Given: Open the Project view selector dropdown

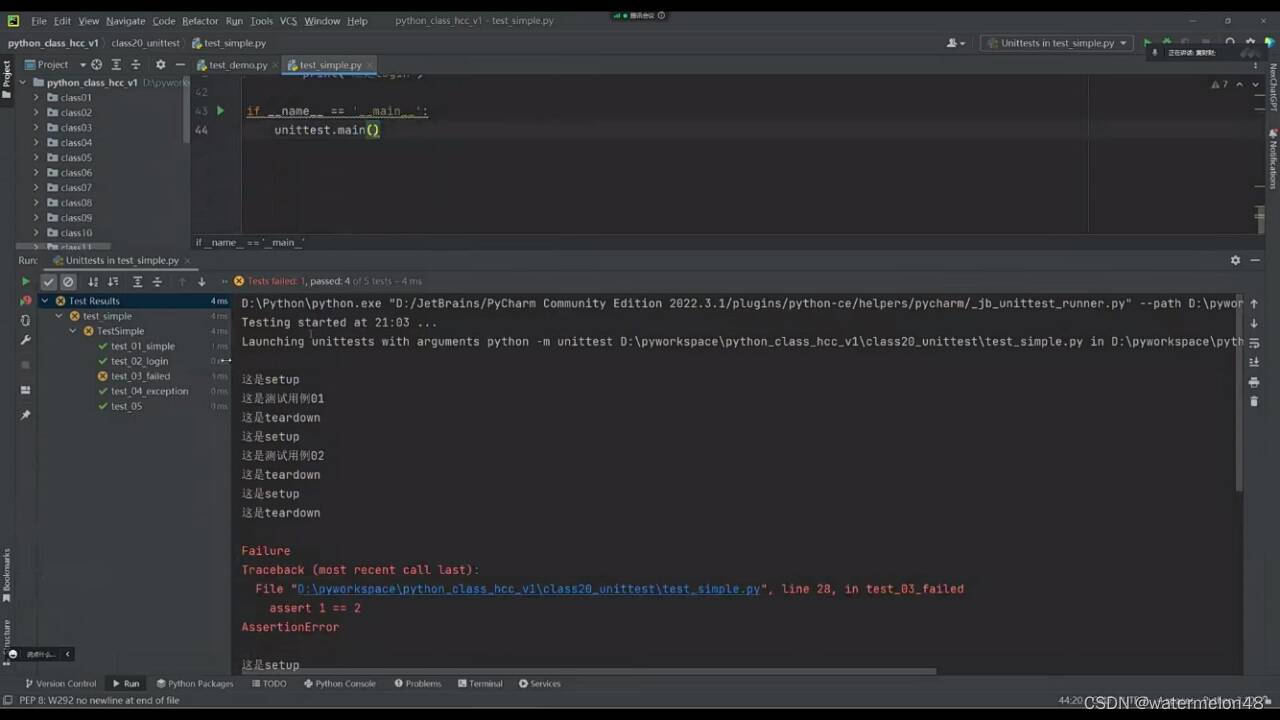Looking at the screenshot, I should [55, 64].
